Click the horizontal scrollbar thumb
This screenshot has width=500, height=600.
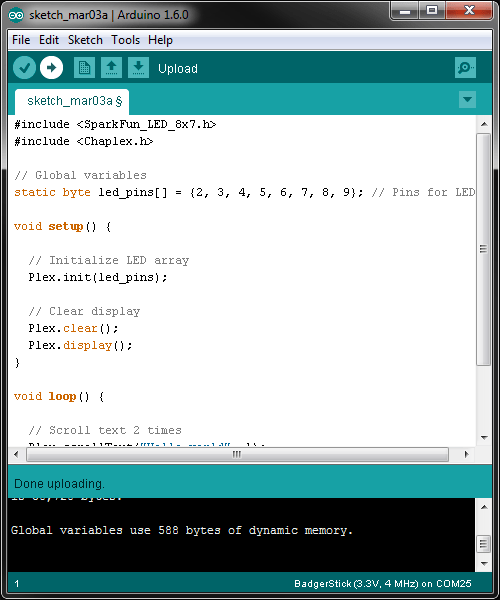pyautogui.click(x=237, y=454)
